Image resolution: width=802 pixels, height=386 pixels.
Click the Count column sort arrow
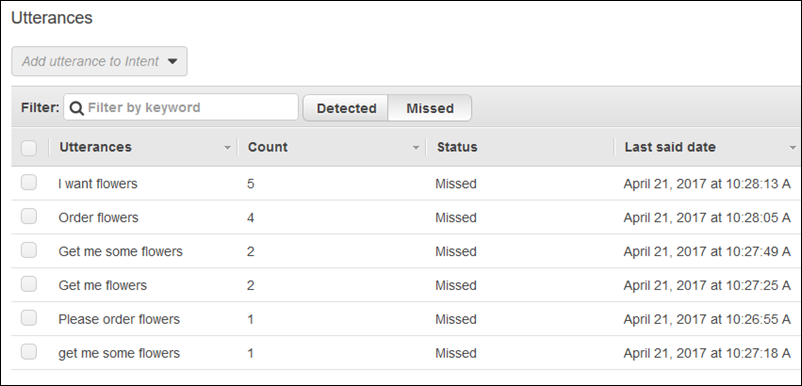(416, 148)
